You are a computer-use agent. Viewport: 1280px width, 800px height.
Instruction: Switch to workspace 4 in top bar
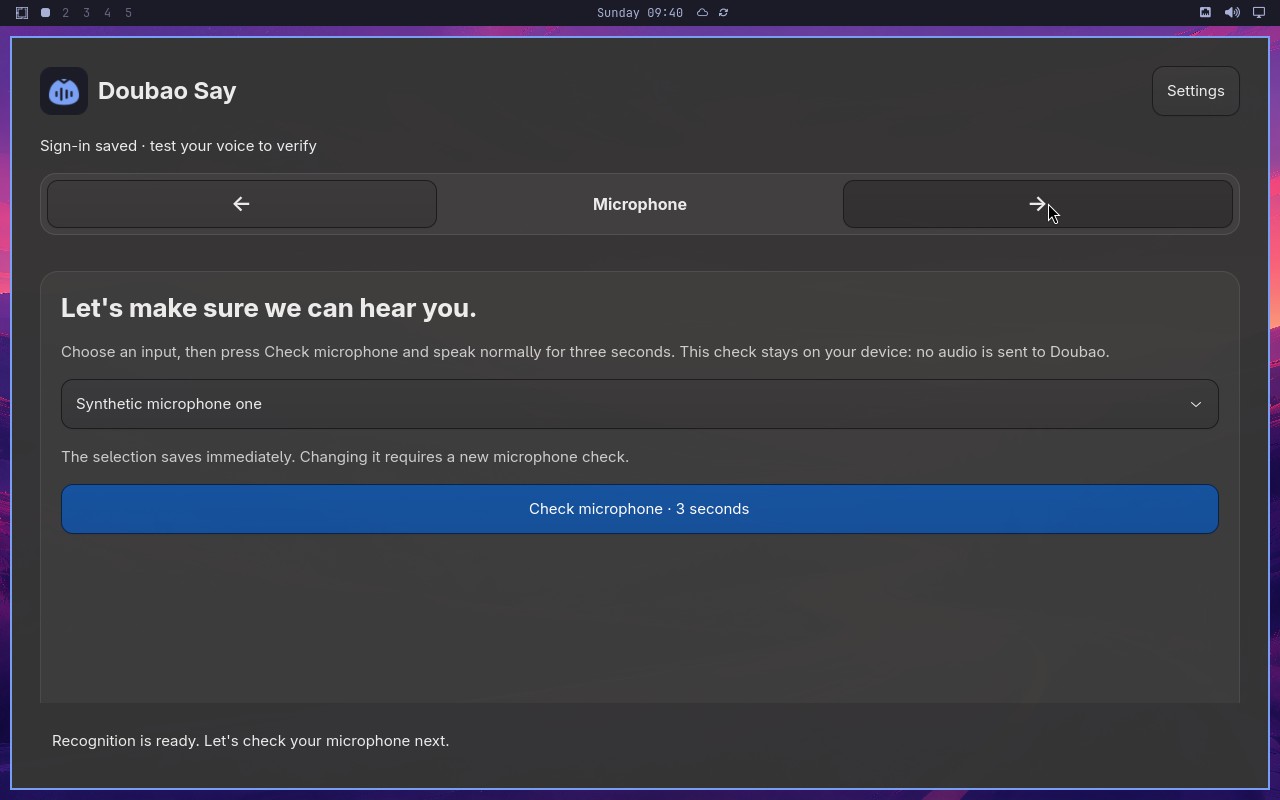pyautogui.click(x=108, y=13)
